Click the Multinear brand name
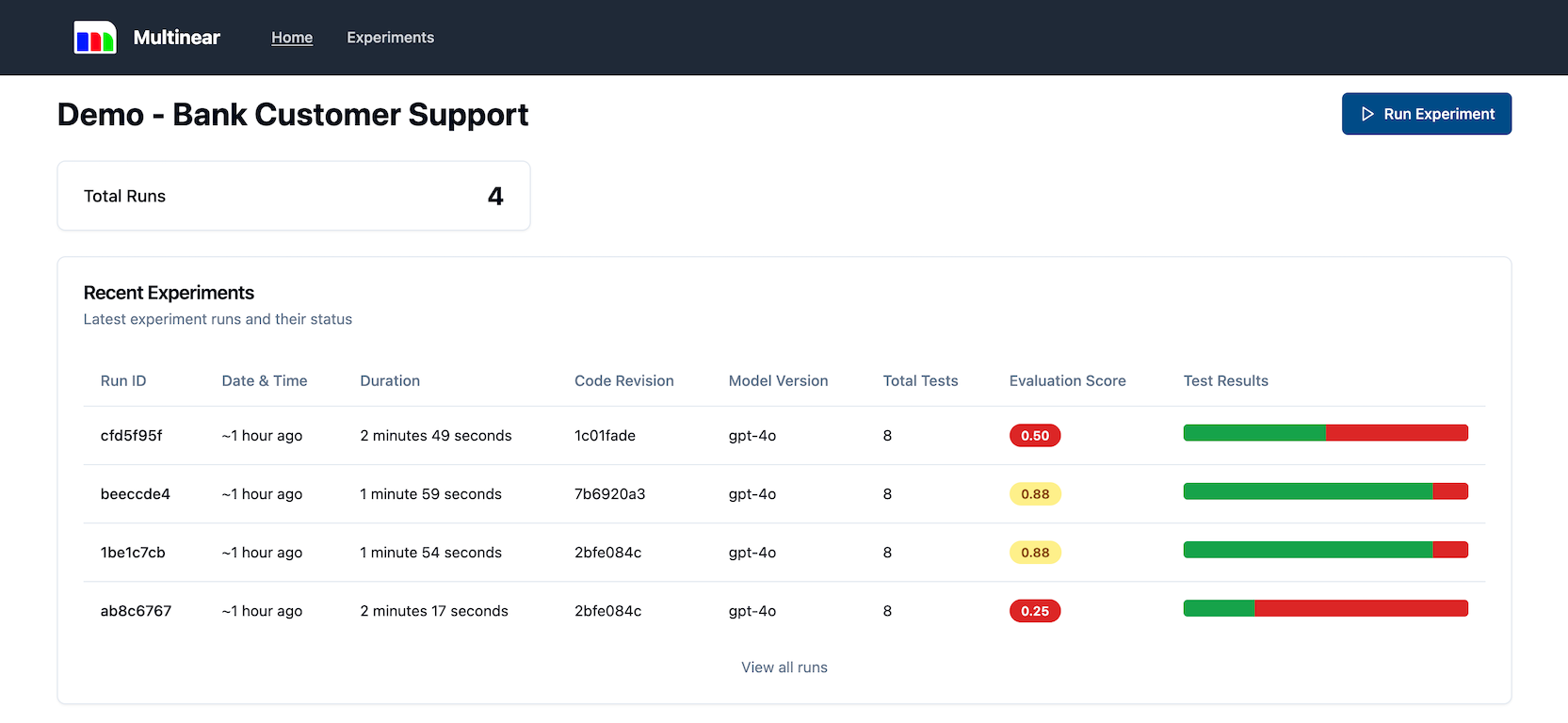 pyautogui.click(x=177, y=38)
